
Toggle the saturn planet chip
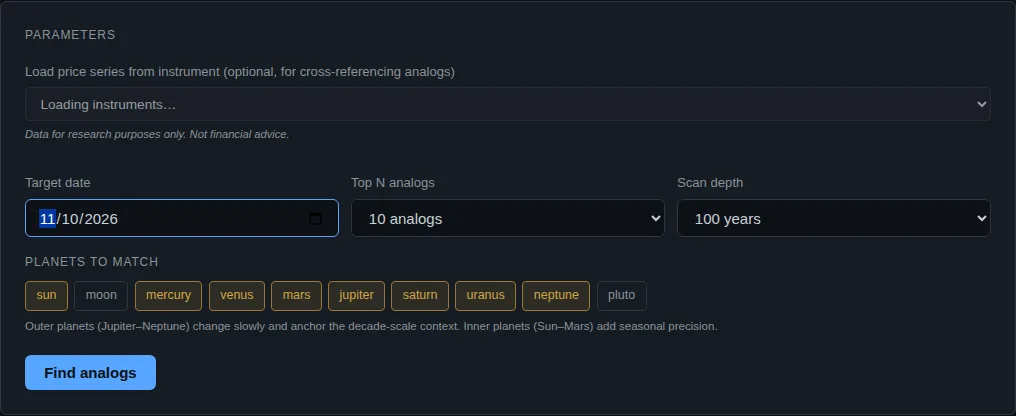tap(420, 295)
